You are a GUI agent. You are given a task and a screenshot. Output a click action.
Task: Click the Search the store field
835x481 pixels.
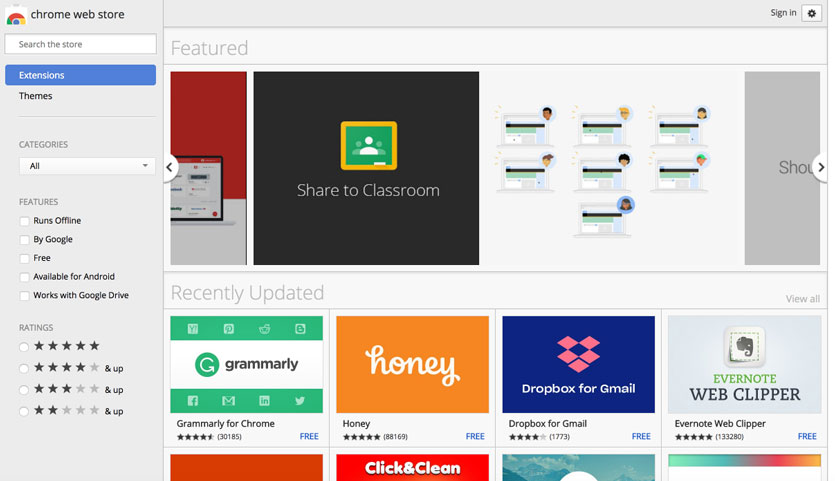pos(80,44)
